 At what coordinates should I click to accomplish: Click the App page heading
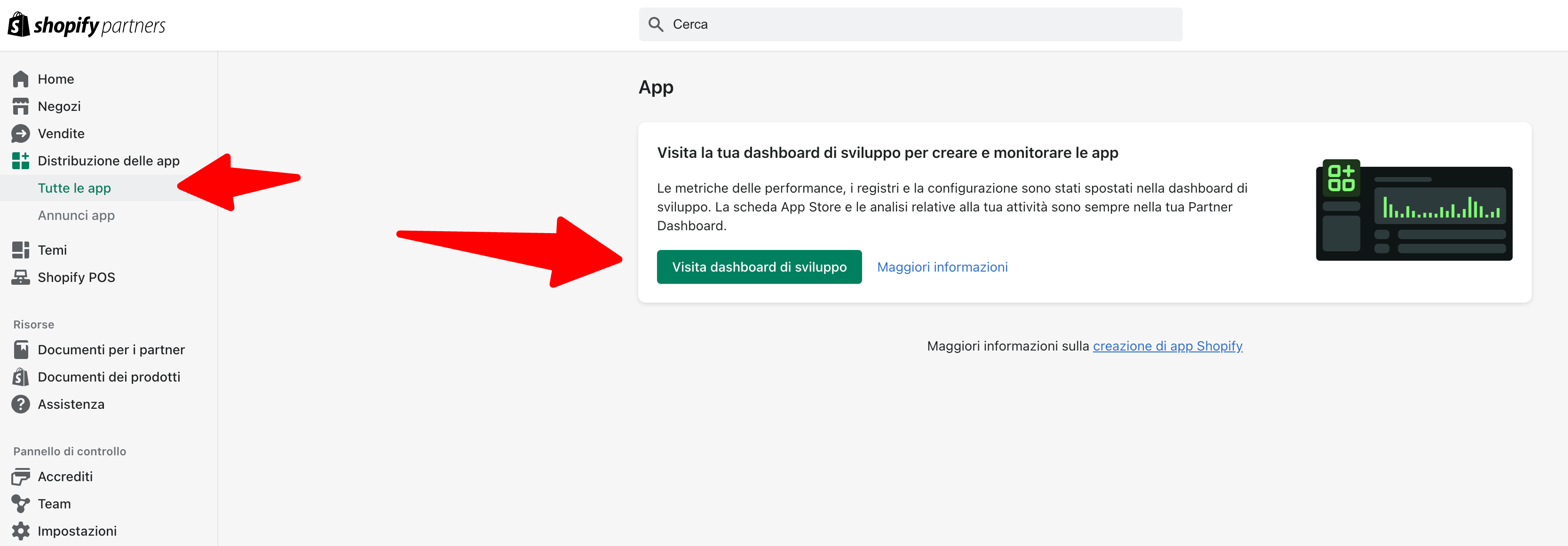(656, 87)
